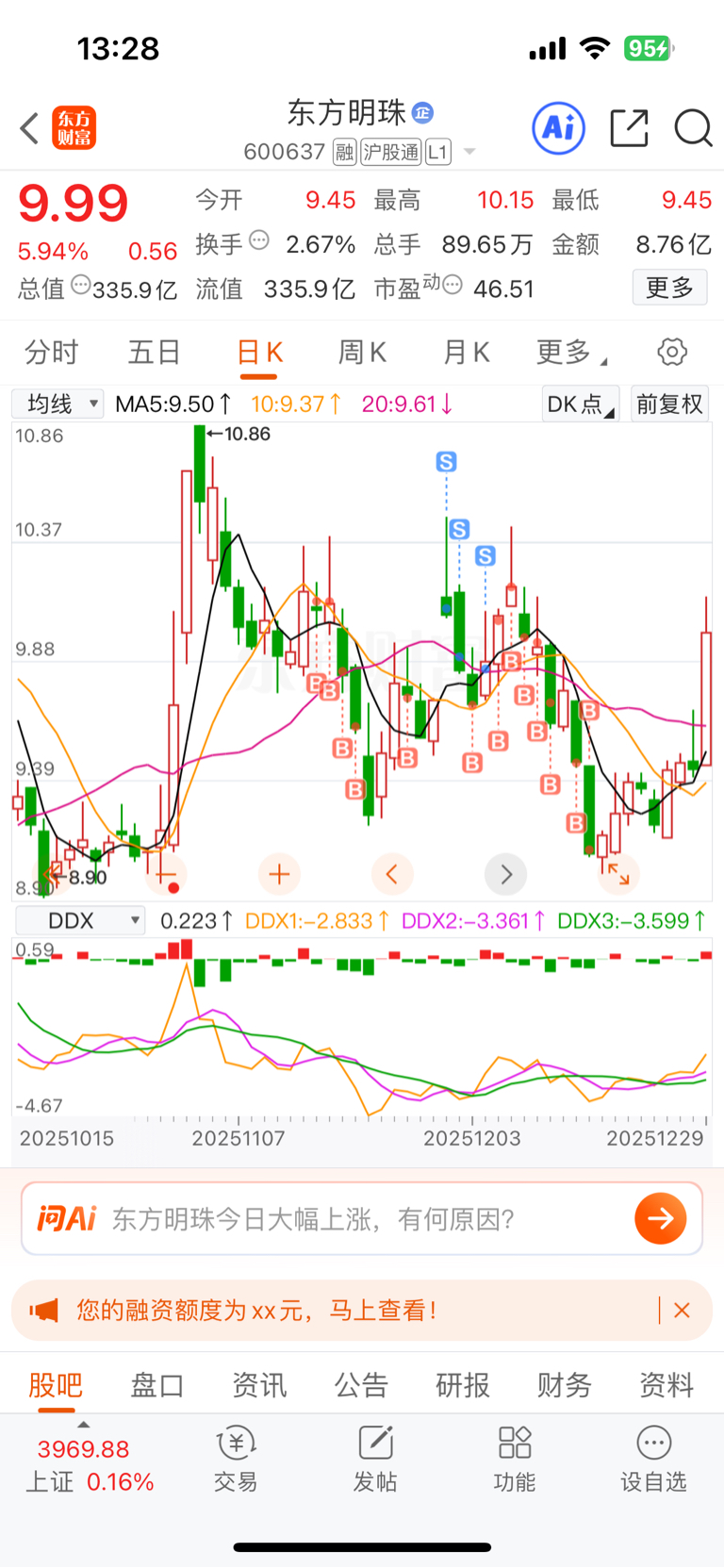
Task: Tap the 上证 3969.88 index ticker
Action: 89,1464
